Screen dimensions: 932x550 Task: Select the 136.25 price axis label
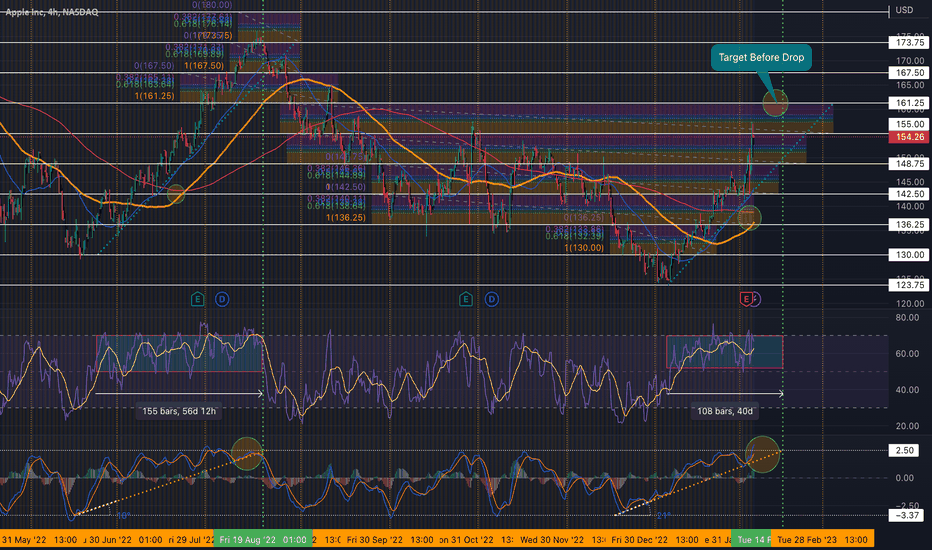click(x=909, y=224)
